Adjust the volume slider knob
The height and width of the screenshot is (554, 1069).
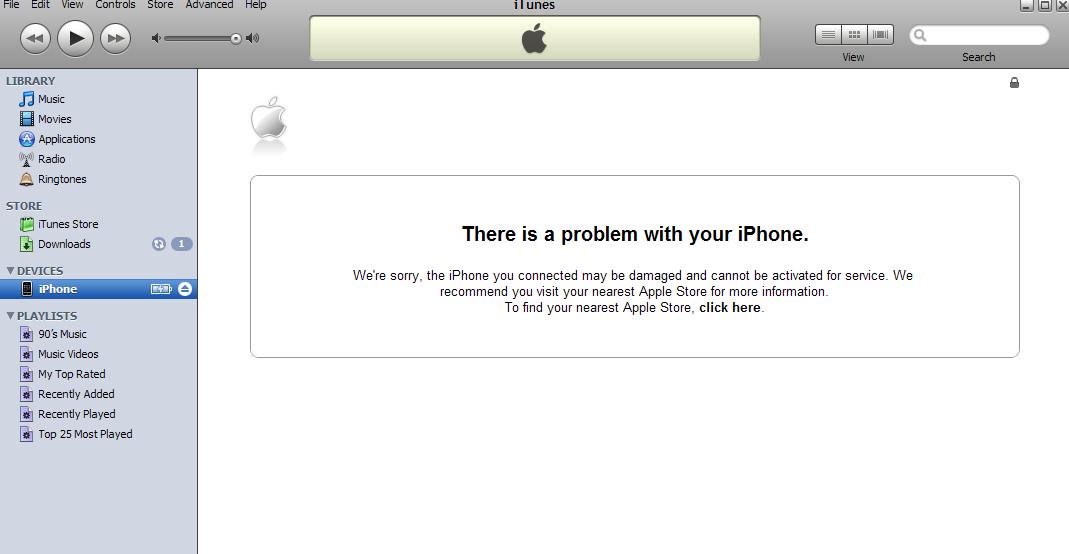(x=236, y=38)
